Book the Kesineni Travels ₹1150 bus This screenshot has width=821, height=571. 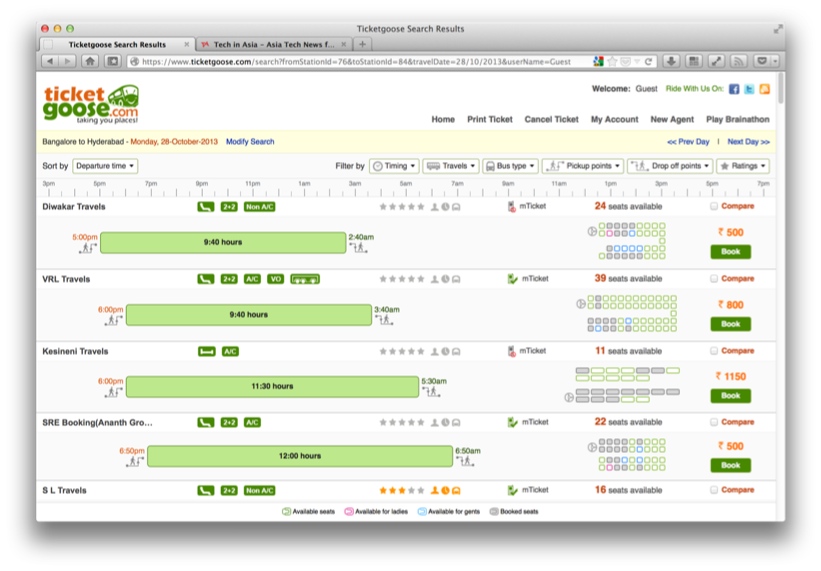(x=730, y=396)
